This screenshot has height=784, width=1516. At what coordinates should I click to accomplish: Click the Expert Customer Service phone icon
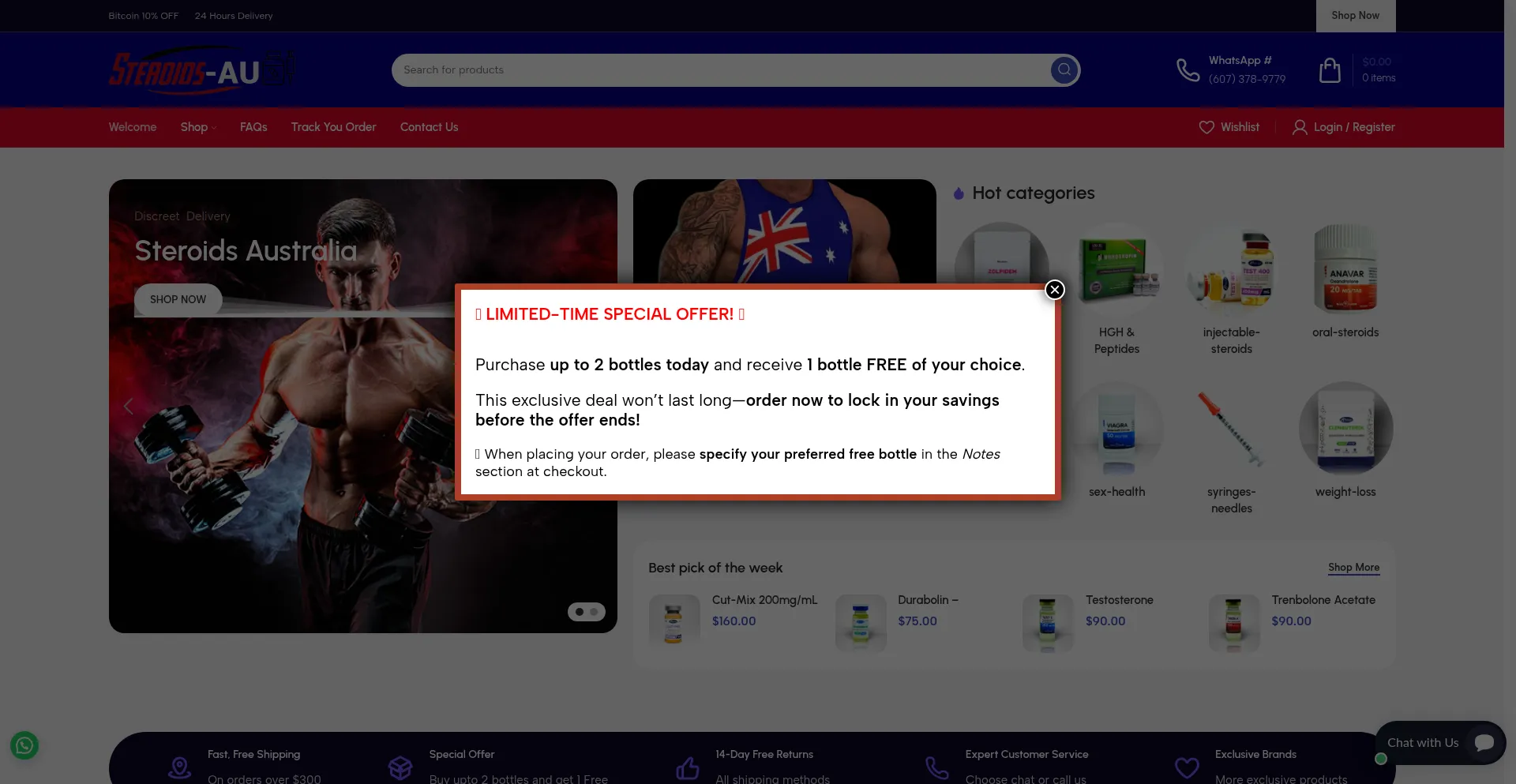click(x=937, y=767)
